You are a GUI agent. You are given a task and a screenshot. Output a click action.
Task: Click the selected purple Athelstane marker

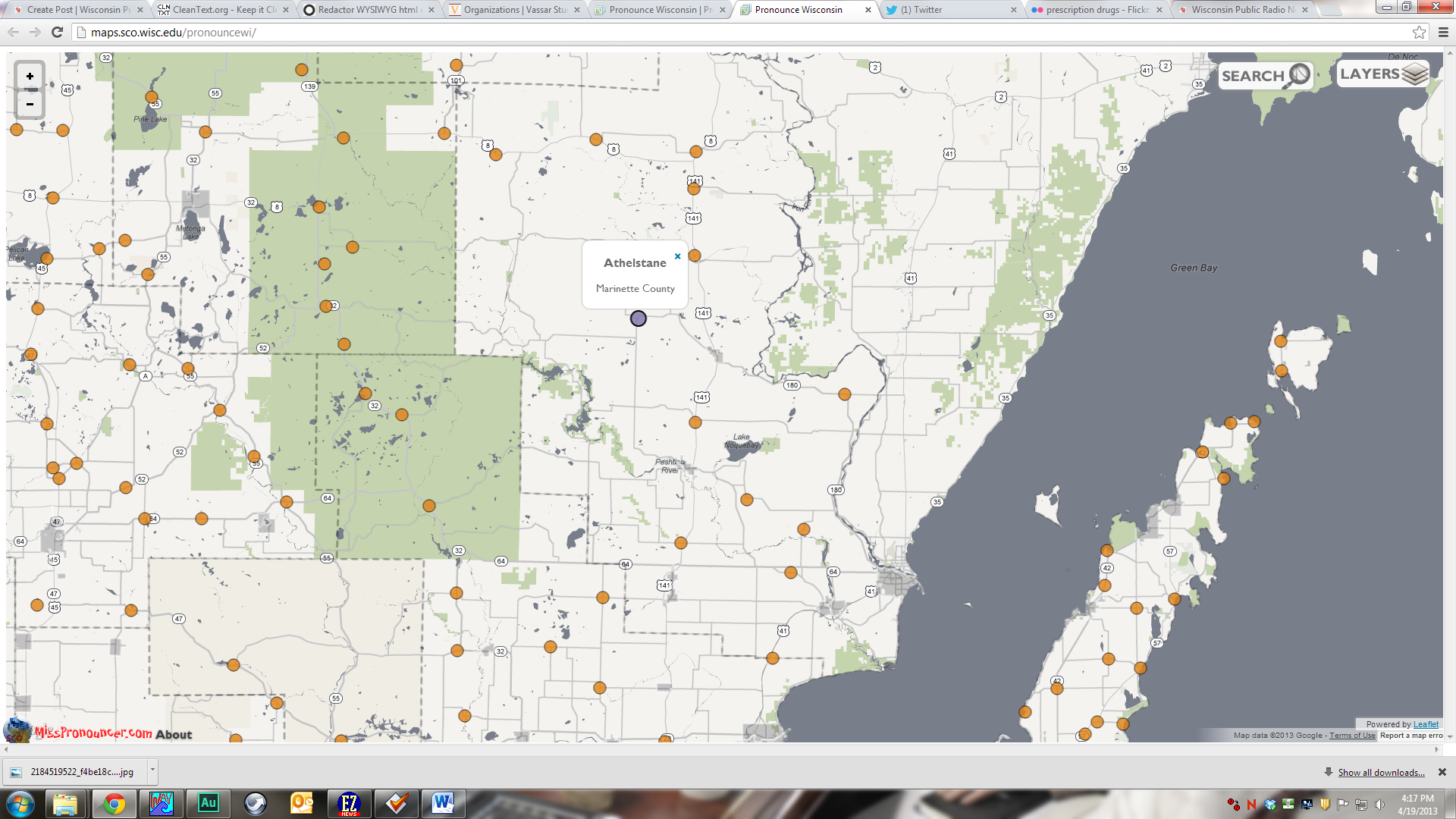tap(639, 318)
